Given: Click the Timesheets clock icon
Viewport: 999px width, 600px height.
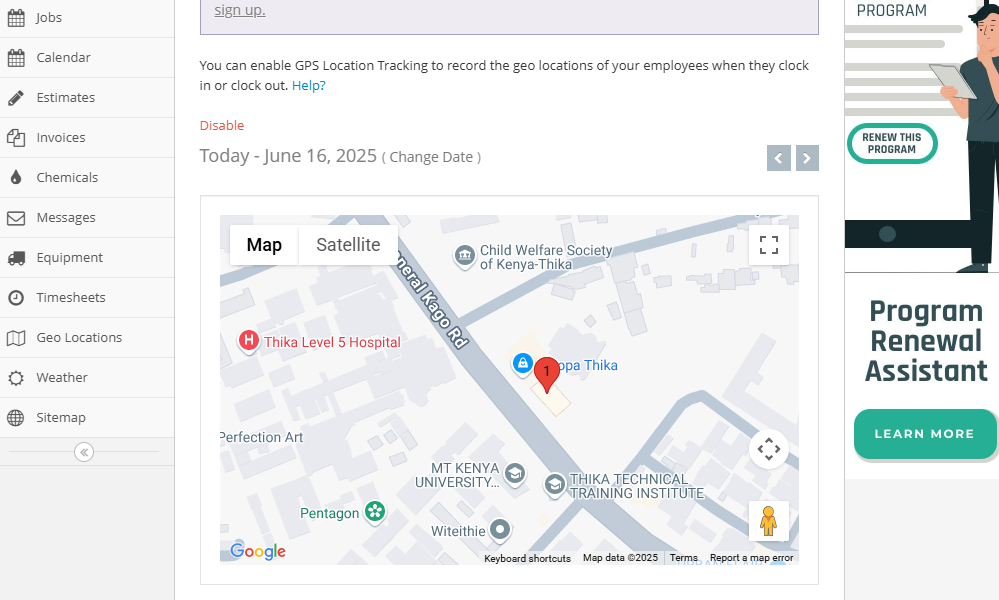Looking at the screenshot, I should [x=16, y=297].
